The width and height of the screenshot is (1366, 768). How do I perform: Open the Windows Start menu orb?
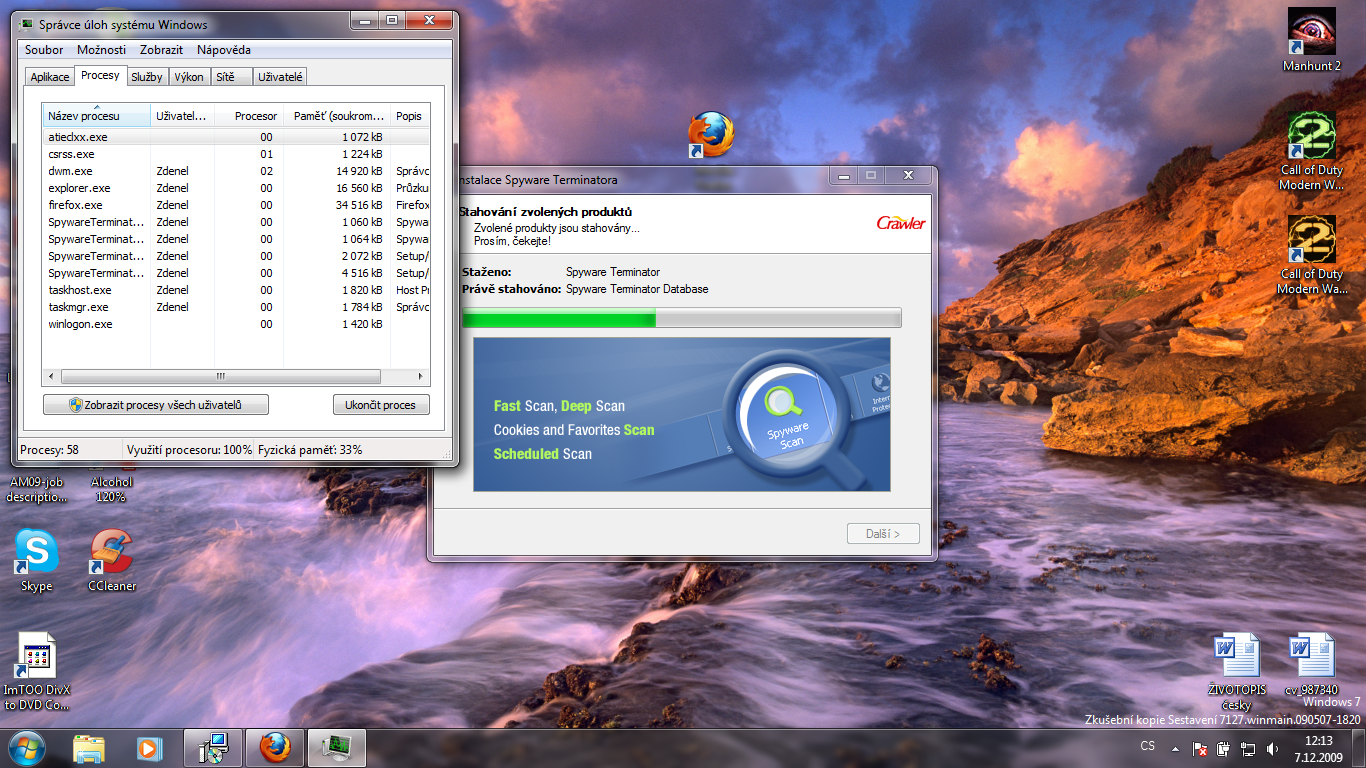26,747
